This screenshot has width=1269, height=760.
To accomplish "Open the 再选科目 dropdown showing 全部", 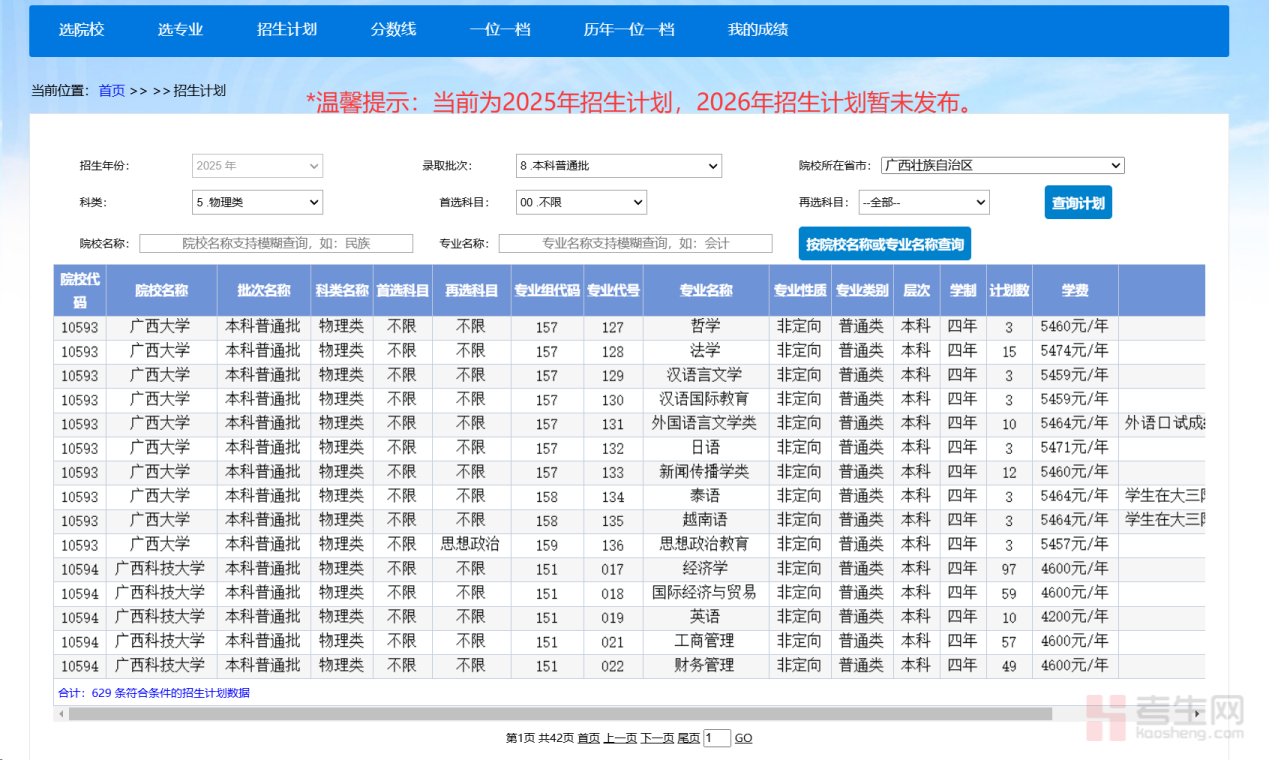I will click(924, 202).
